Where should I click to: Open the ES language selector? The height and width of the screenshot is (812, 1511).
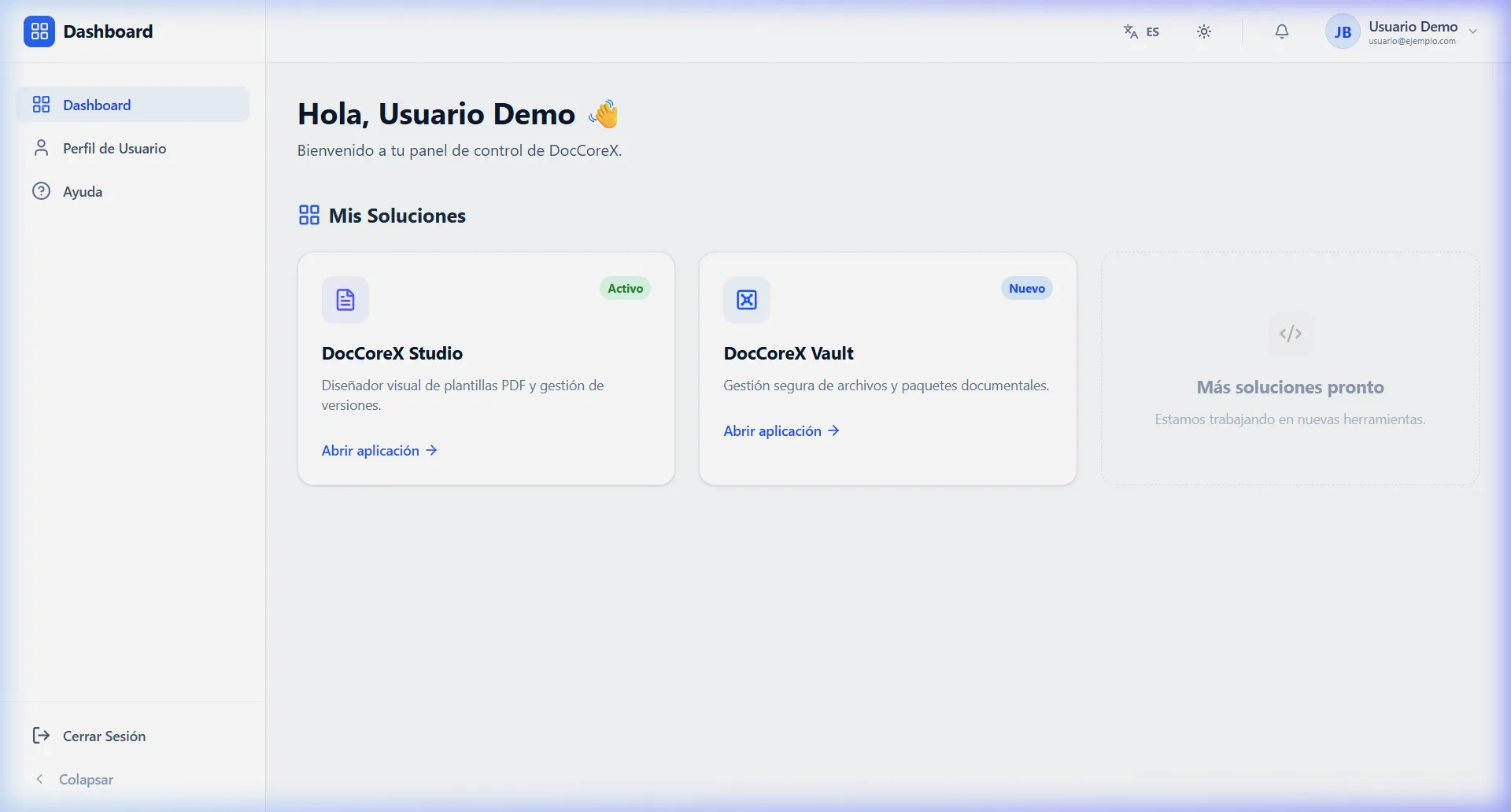coord(1141,31)
